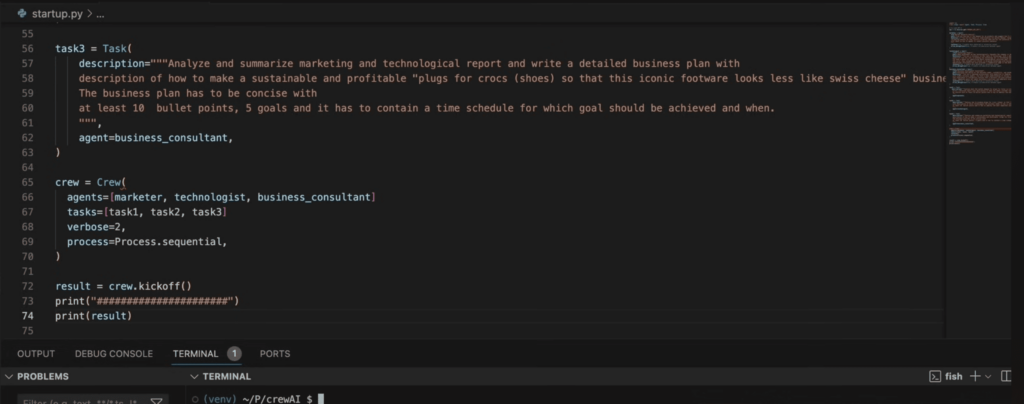Collapse the PROBLEMS section chevron
The width and height of the screenshot is (1024, 404).
[x=9, y=377]
